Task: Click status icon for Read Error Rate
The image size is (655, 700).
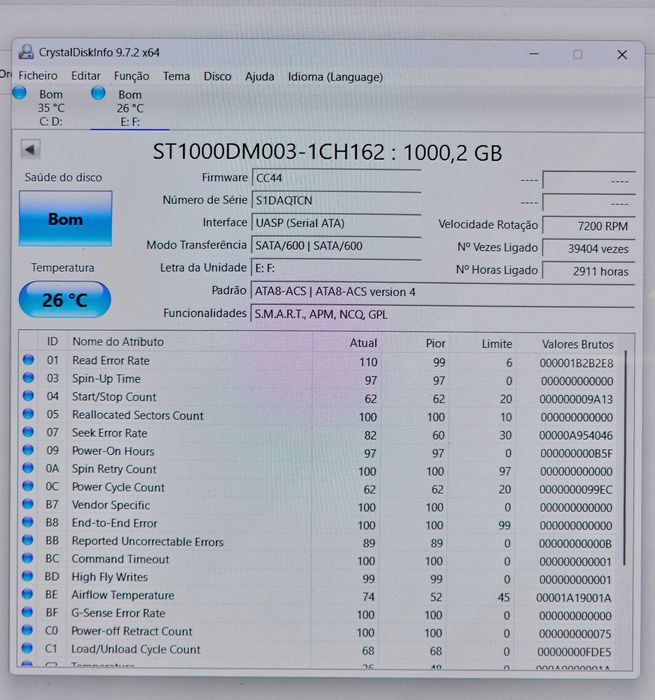Action: [28, 360]
